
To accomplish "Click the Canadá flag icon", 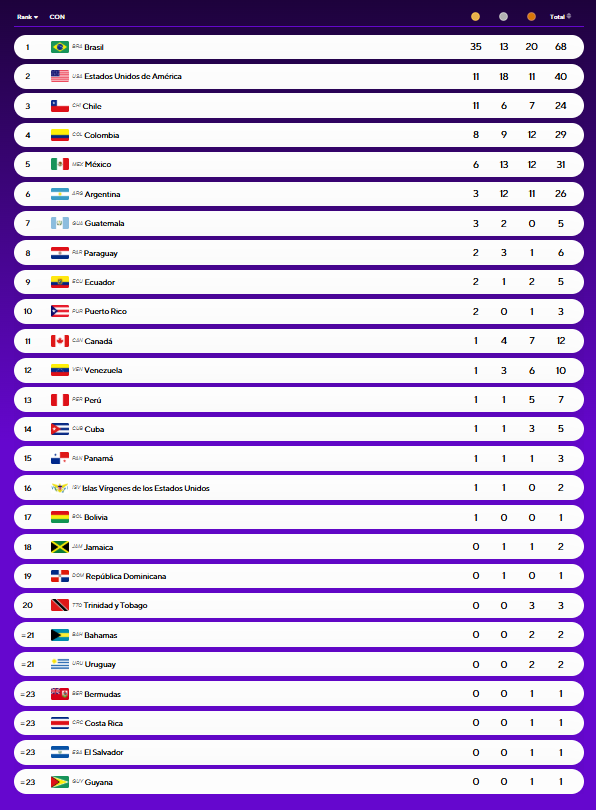I will [60, 341].
